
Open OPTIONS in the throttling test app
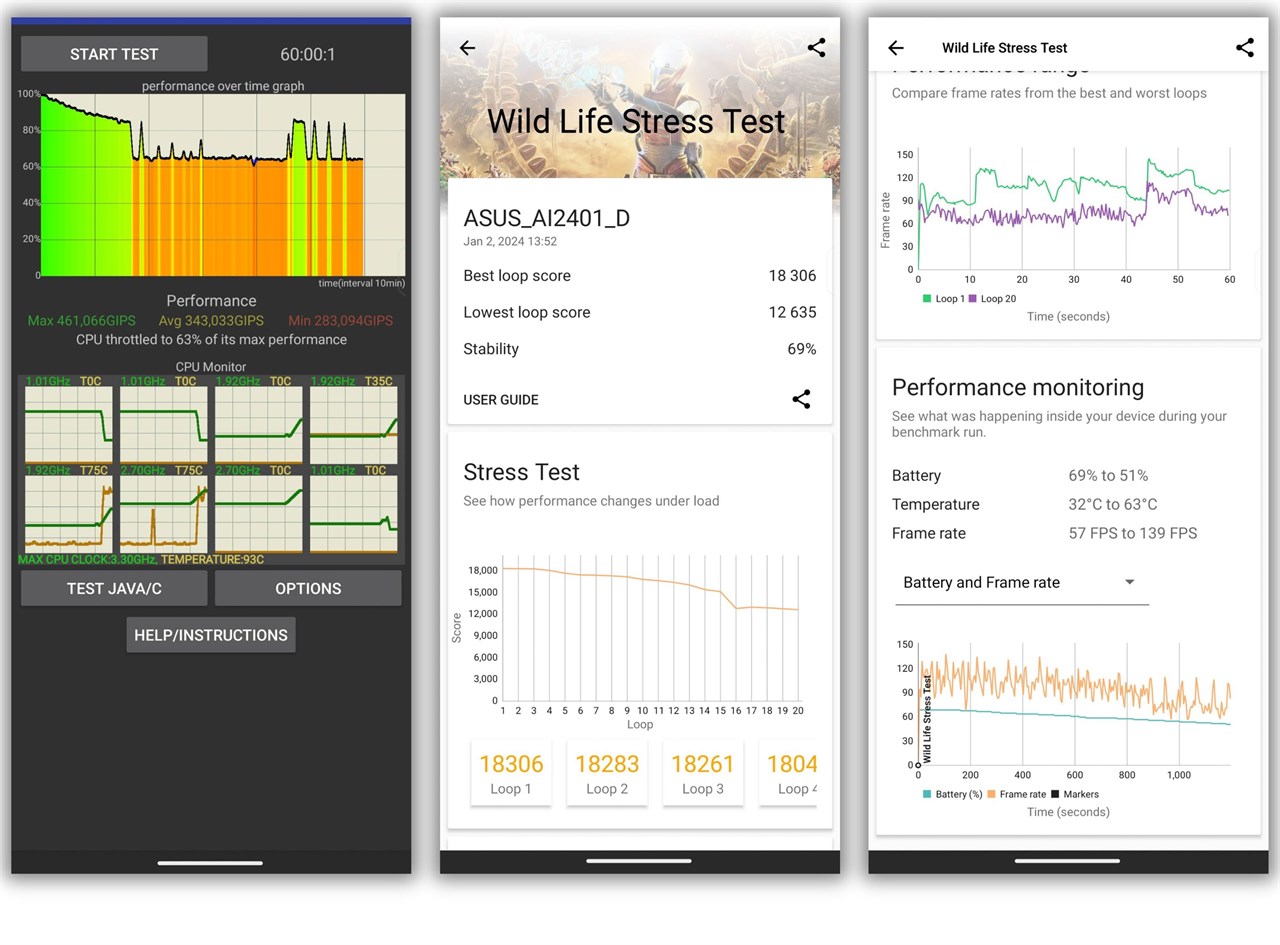point(308,588)
